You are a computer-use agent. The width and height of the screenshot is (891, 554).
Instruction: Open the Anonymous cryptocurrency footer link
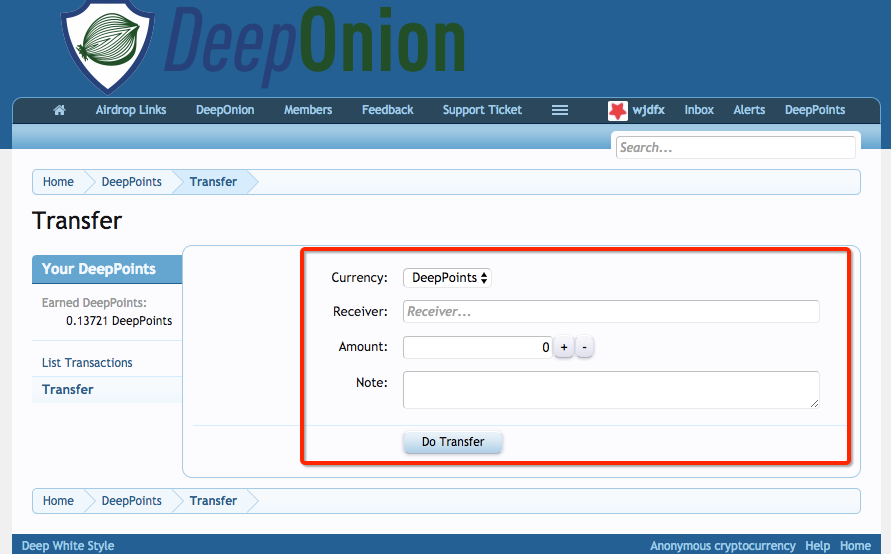click(723, 546)
